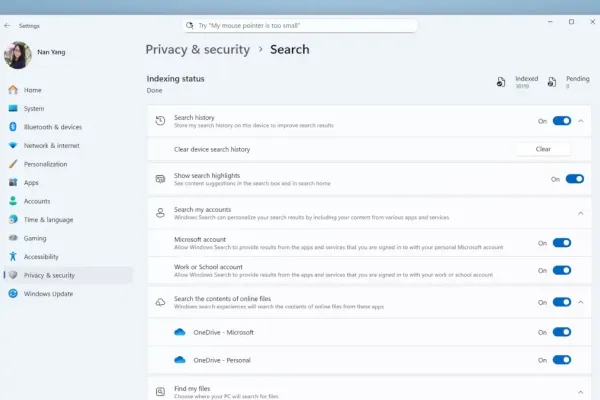This screenshot has height=400, width=600.
Task: Clear device search history button
Action: (x=543, y=149)
